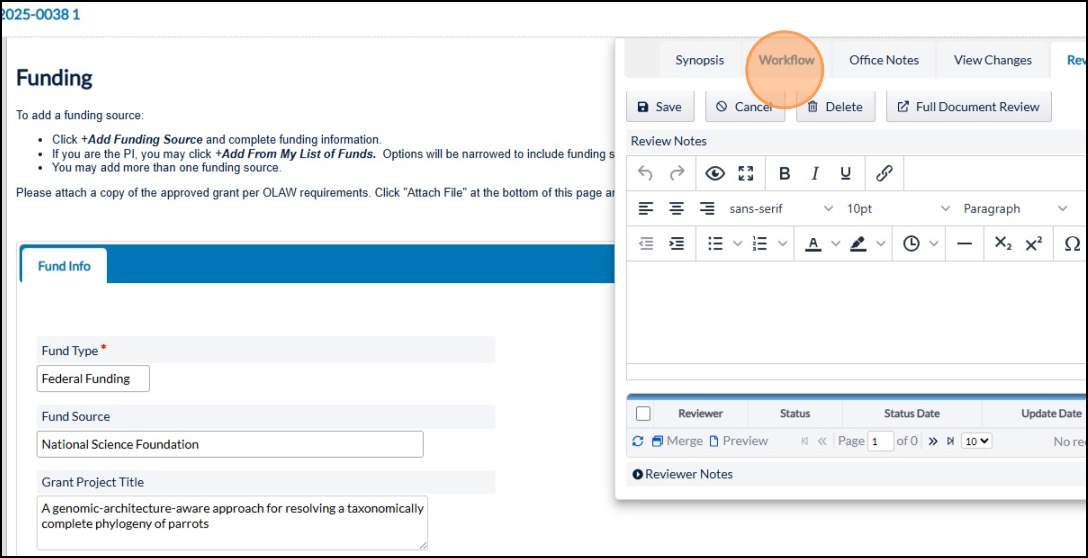Delete the review note
Screen dimensions: 1088x558
[x=835, y=107]
